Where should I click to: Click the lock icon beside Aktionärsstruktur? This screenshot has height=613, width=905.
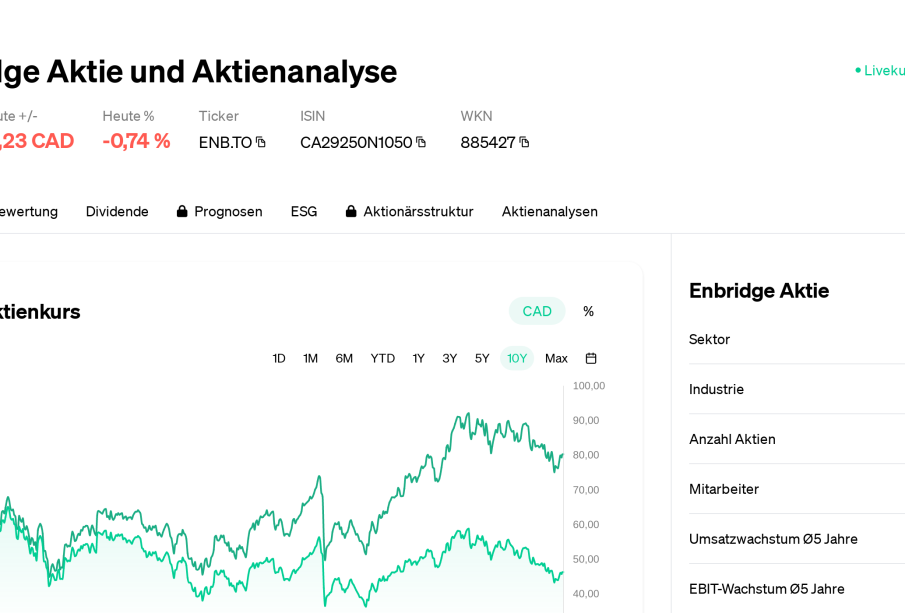click(x=351, y=211)
